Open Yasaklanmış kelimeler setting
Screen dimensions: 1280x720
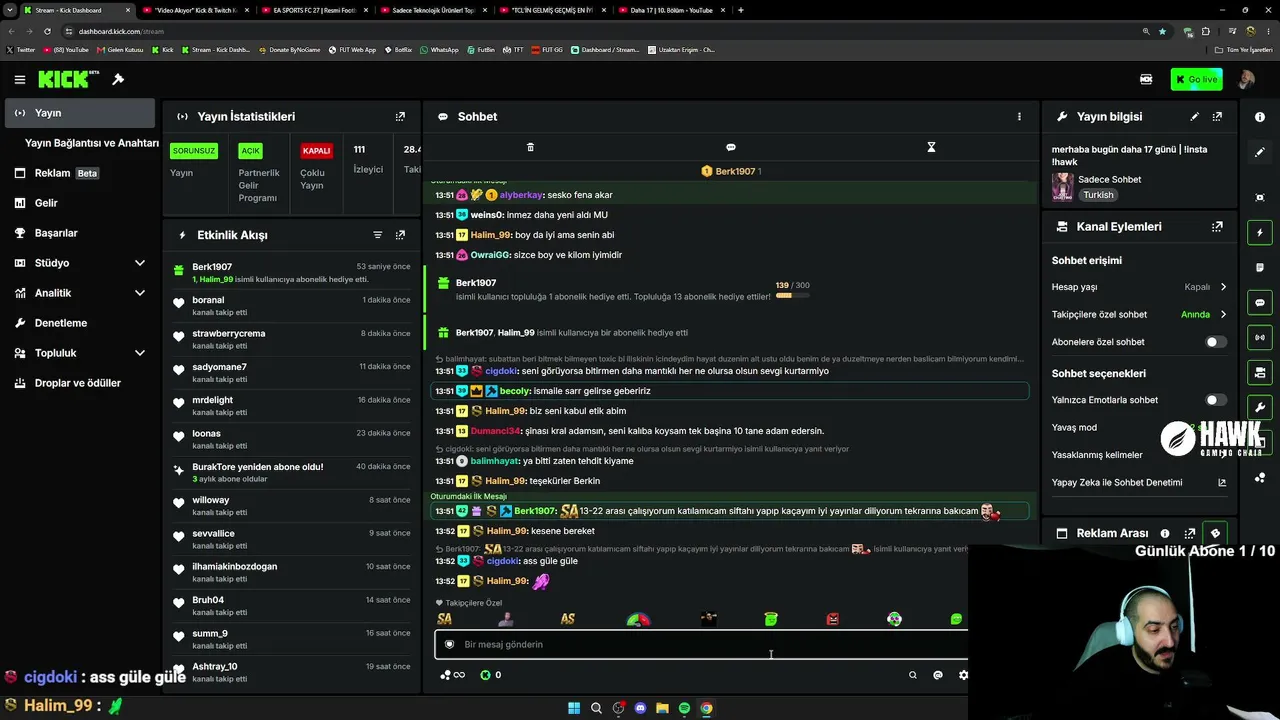pos(1140,455)
